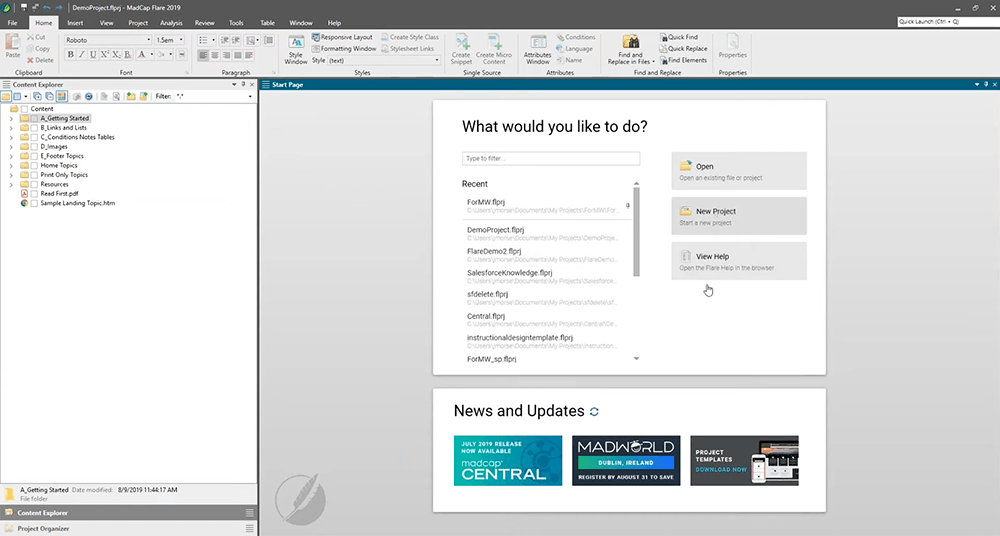Expand the Resources folder
This screenshot has width=1000, height=536.
[x=11, y=184]
